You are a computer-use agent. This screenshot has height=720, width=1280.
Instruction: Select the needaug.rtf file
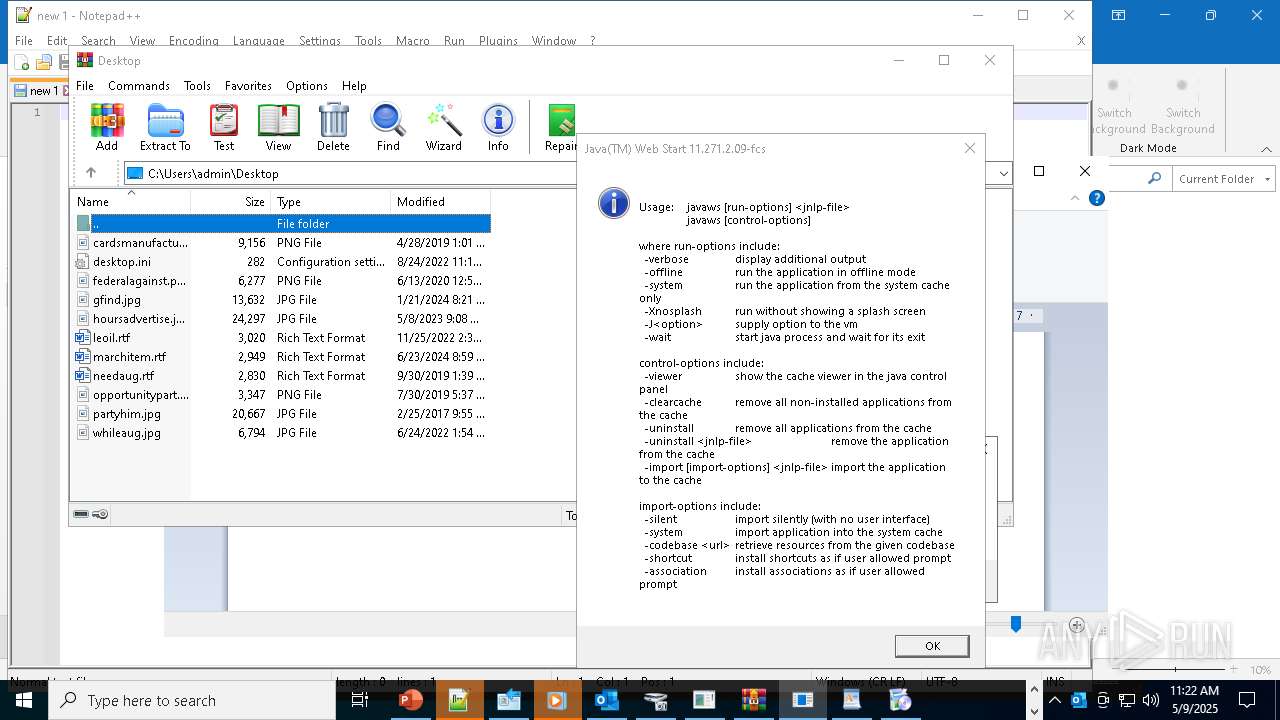pos(282,375)
